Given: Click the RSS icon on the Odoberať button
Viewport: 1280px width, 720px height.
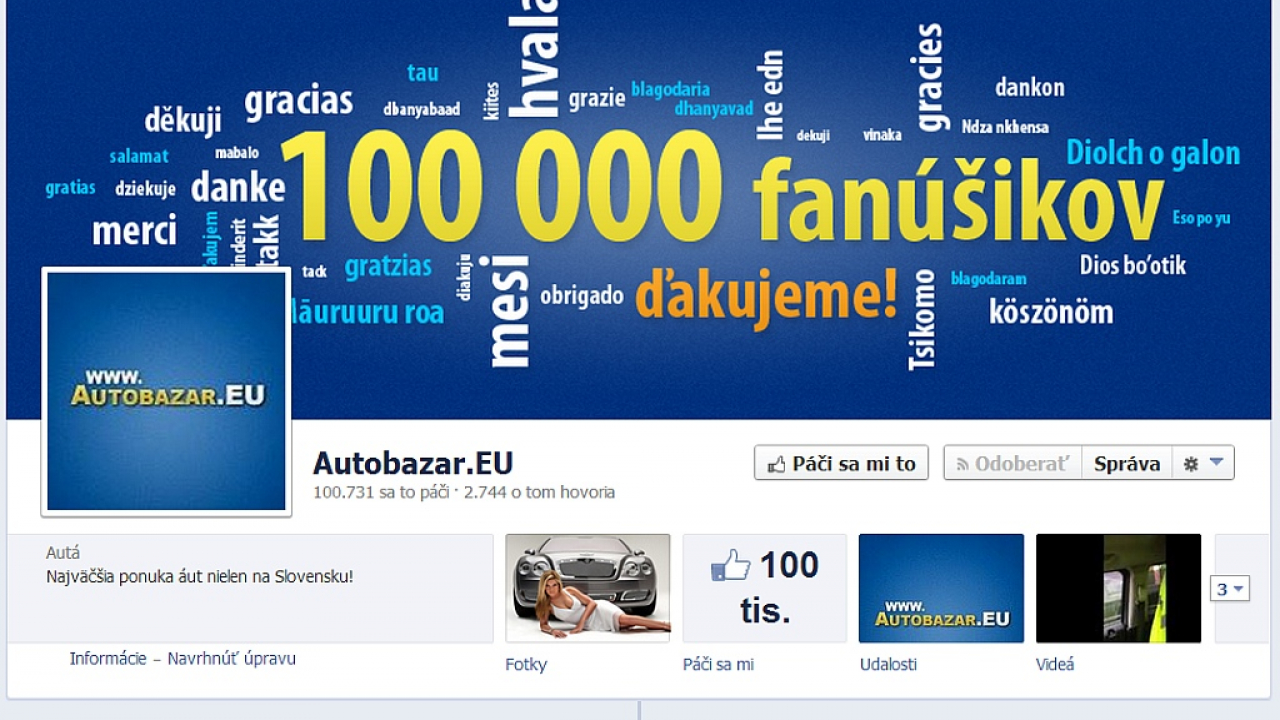Looking at the screenshot, I should click(963, 464).
